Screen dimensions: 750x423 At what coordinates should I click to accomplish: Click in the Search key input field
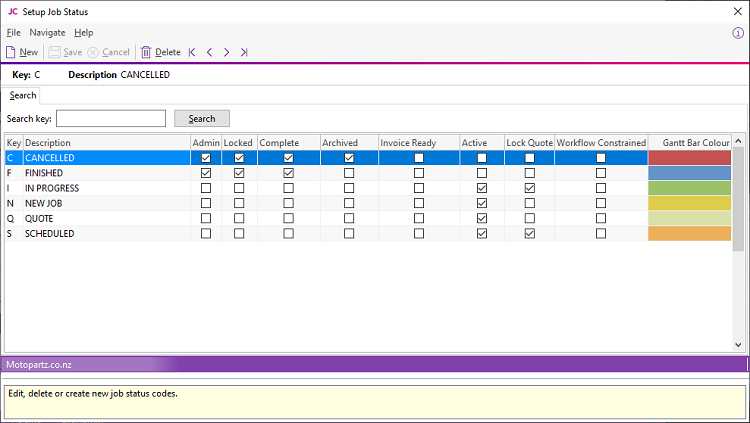pos(111,119)
